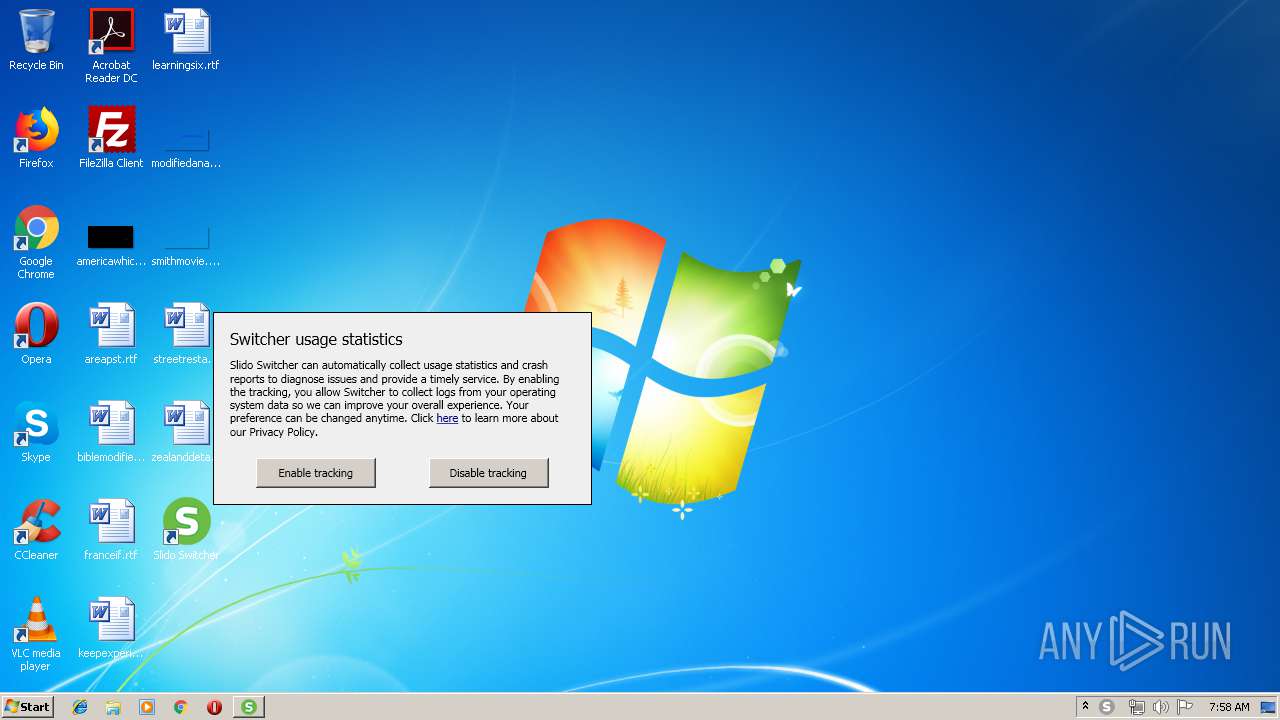Select the Google Chrome desktop shortcut
This screenshot has height=720, width=1280.
(x=36, y=242)
